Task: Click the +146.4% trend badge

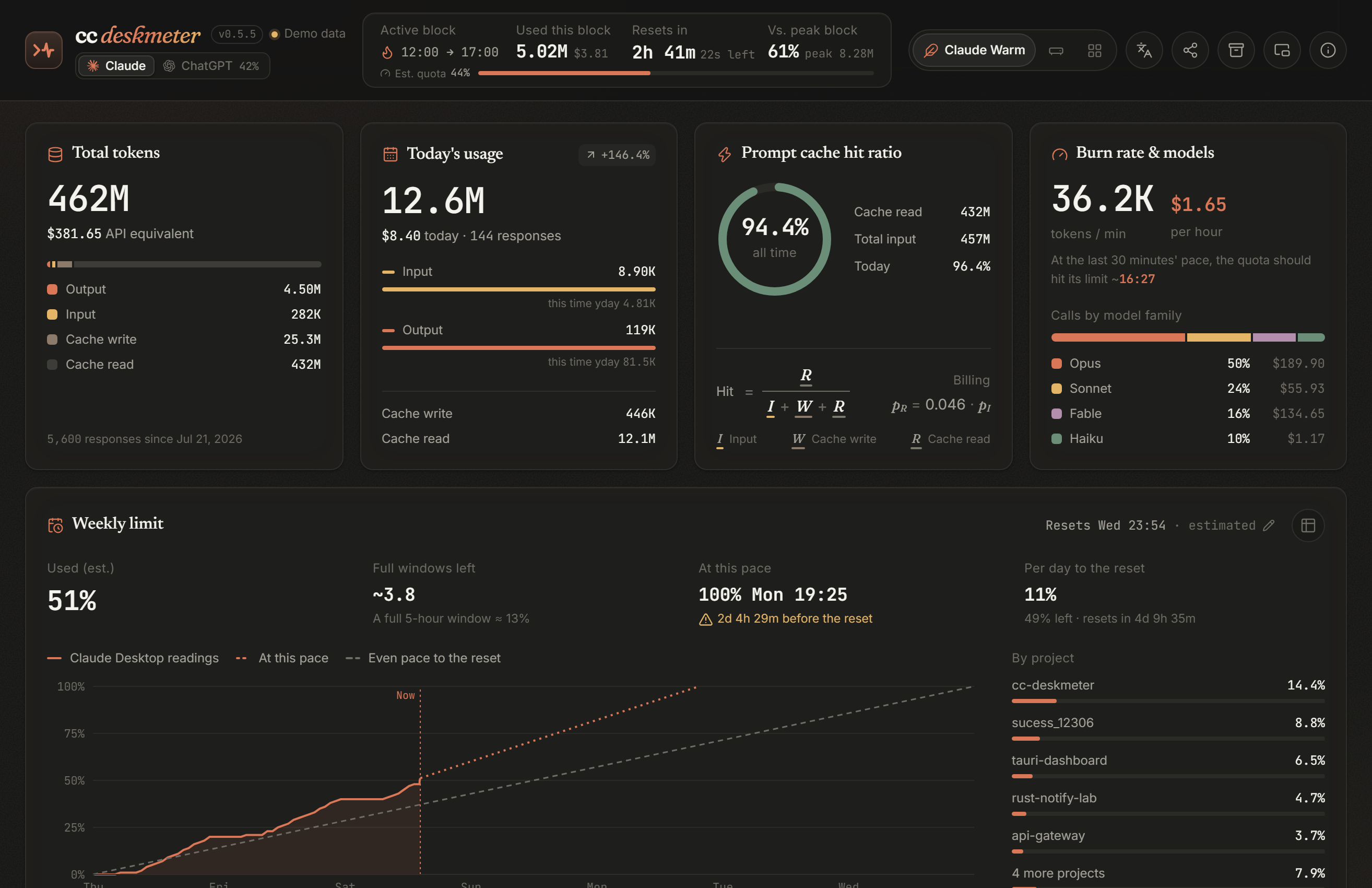Action: coord(617,155)
